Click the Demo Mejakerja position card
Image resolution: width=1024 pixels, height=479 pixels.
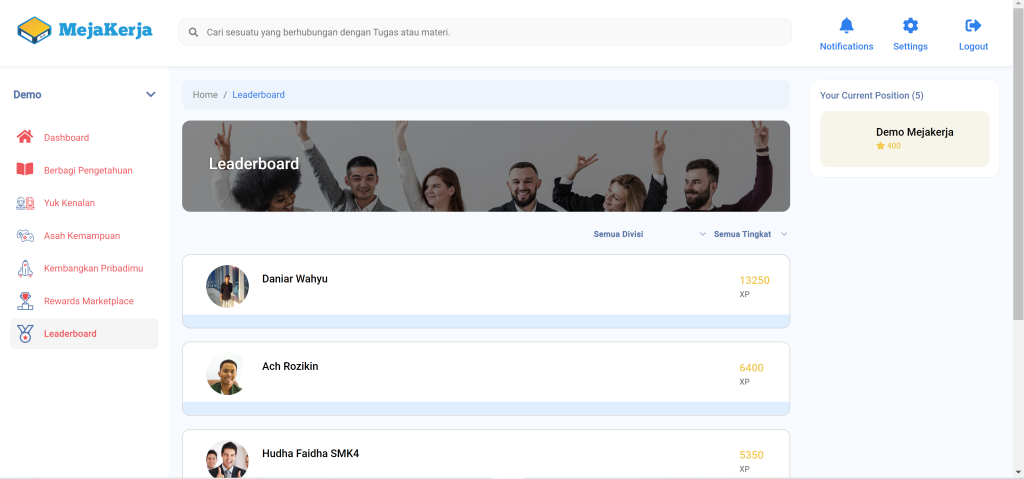pos(904,139)
